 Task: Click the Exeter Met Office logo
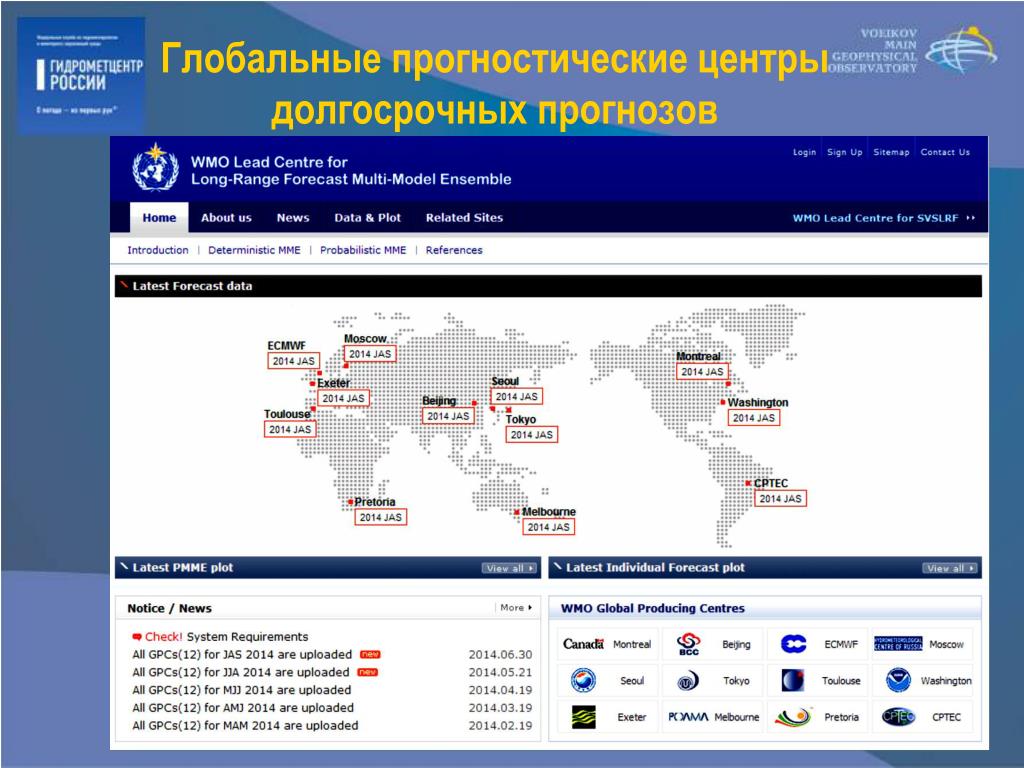(x=583, y=717)
